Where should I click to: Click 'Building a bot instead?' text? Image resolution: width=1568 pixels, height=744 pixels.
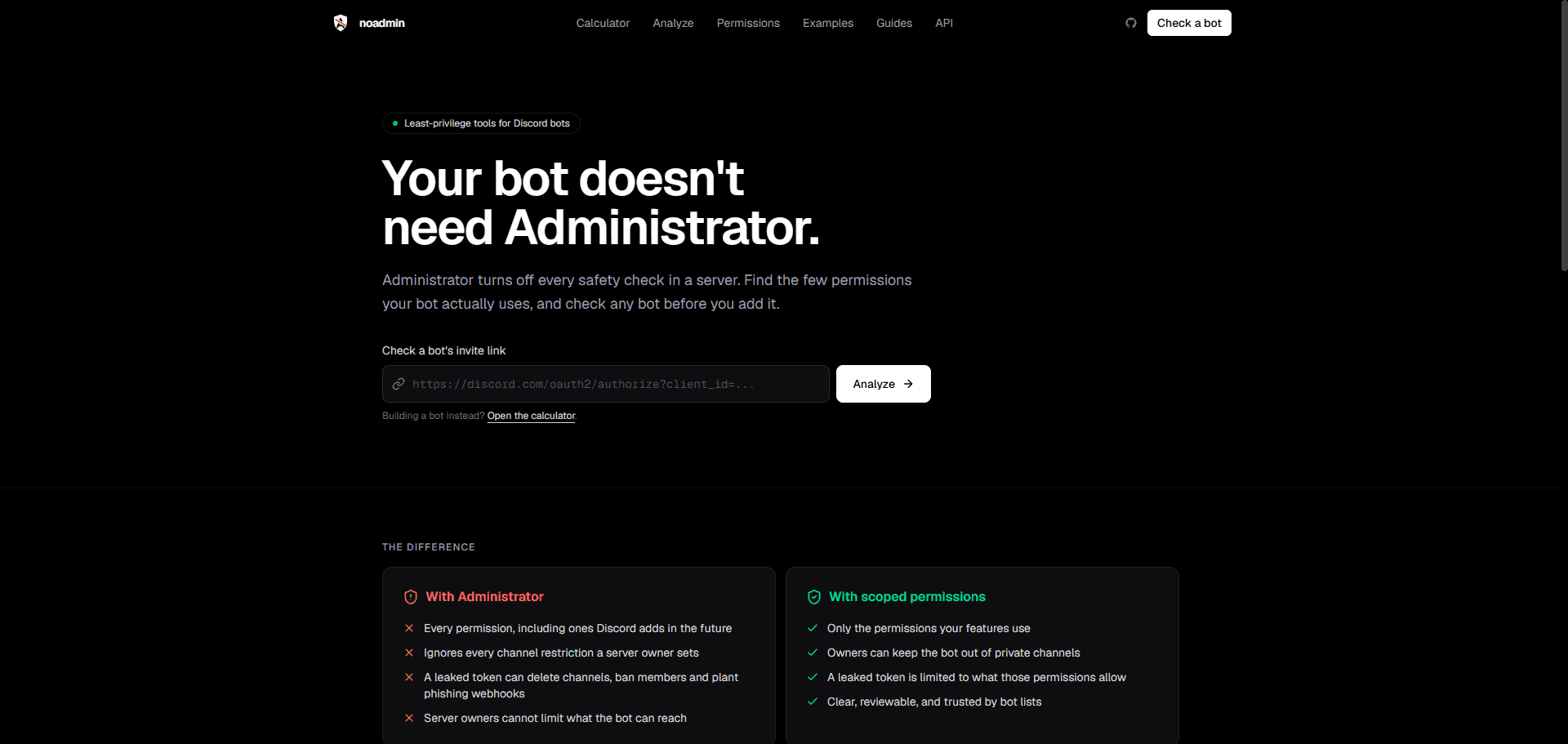click(x=433, y=416)
